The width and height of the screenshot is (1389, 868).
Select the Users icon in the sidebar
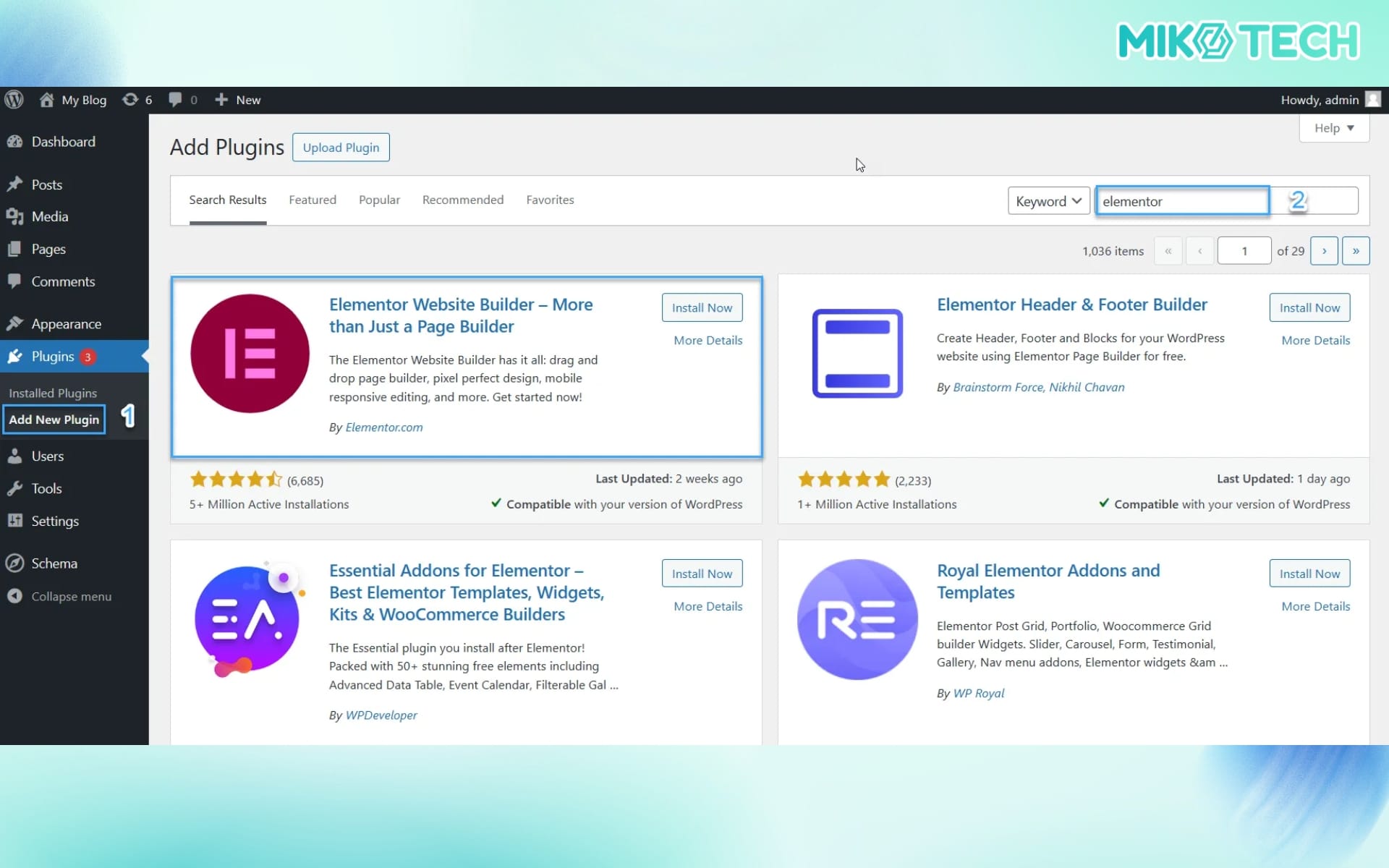click(15, 456)
